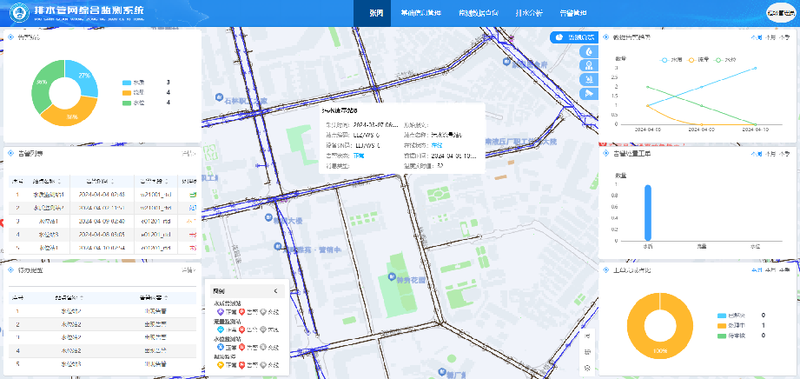800x379 pixels.
Task: Collapse the 图例 legend panel with the chevron
Action: coord(276,291)
